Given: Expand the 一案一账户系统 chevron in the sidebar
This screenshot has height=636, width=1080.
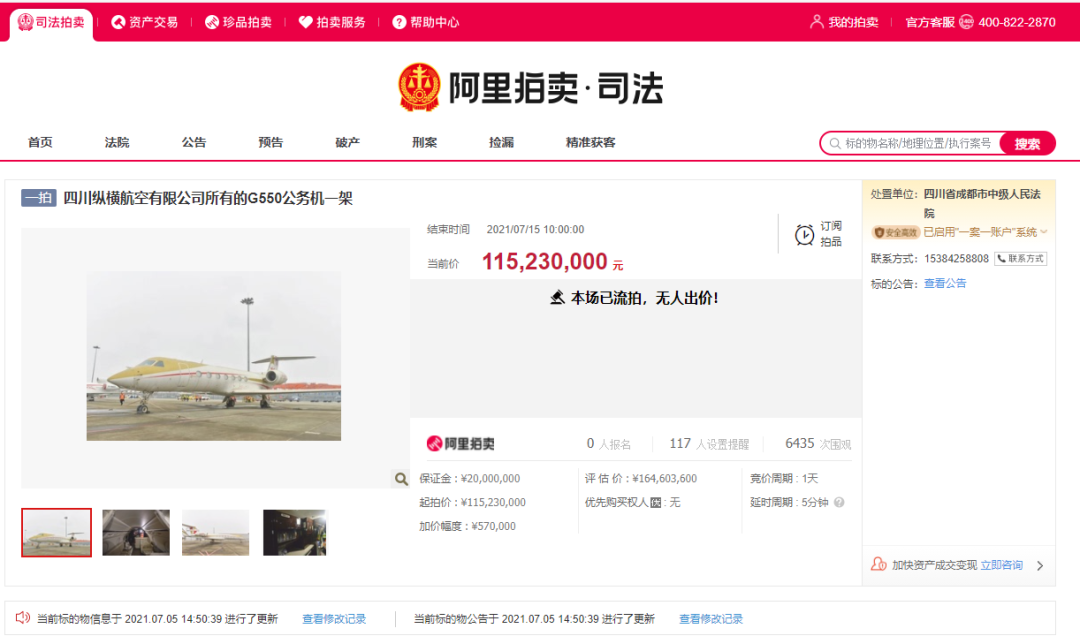Looking at the screenshot, I should 1044,231.
